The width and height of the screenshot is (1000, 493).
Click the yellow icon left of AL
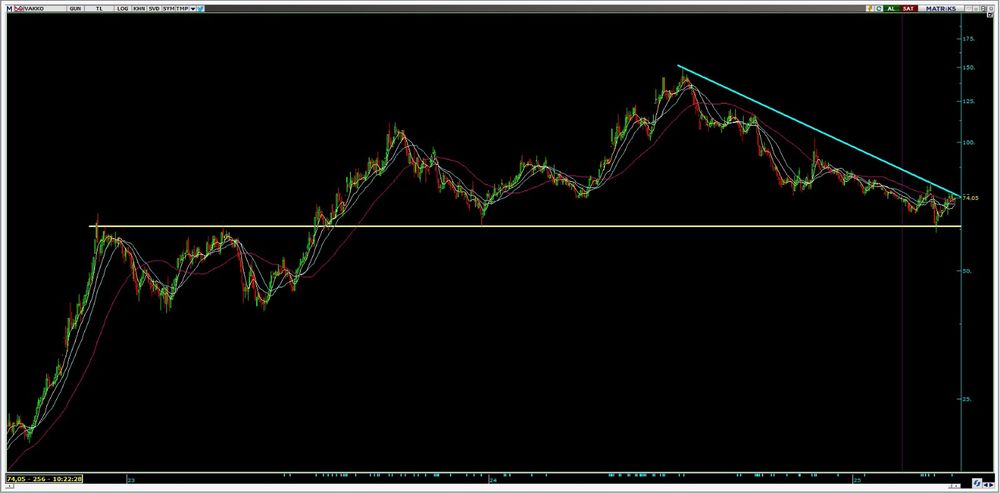(x=870, y=8)
